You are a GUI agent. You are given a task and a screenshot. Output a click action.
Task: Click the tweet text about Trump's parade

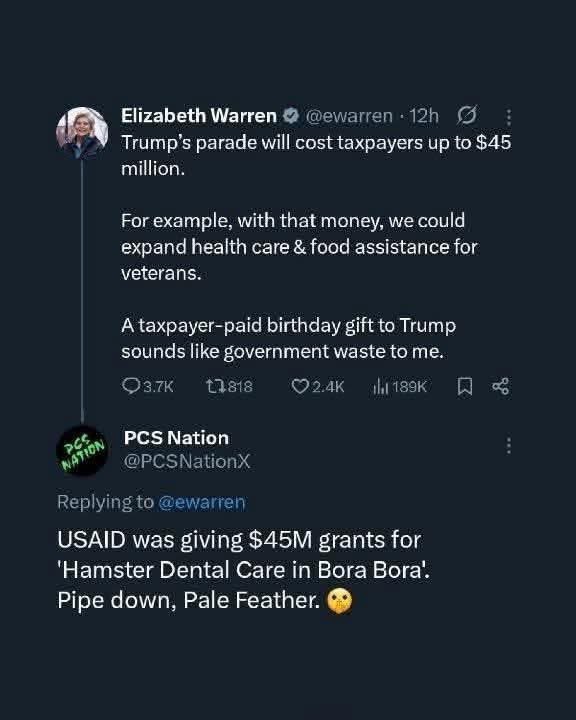(x=316, y=247)
